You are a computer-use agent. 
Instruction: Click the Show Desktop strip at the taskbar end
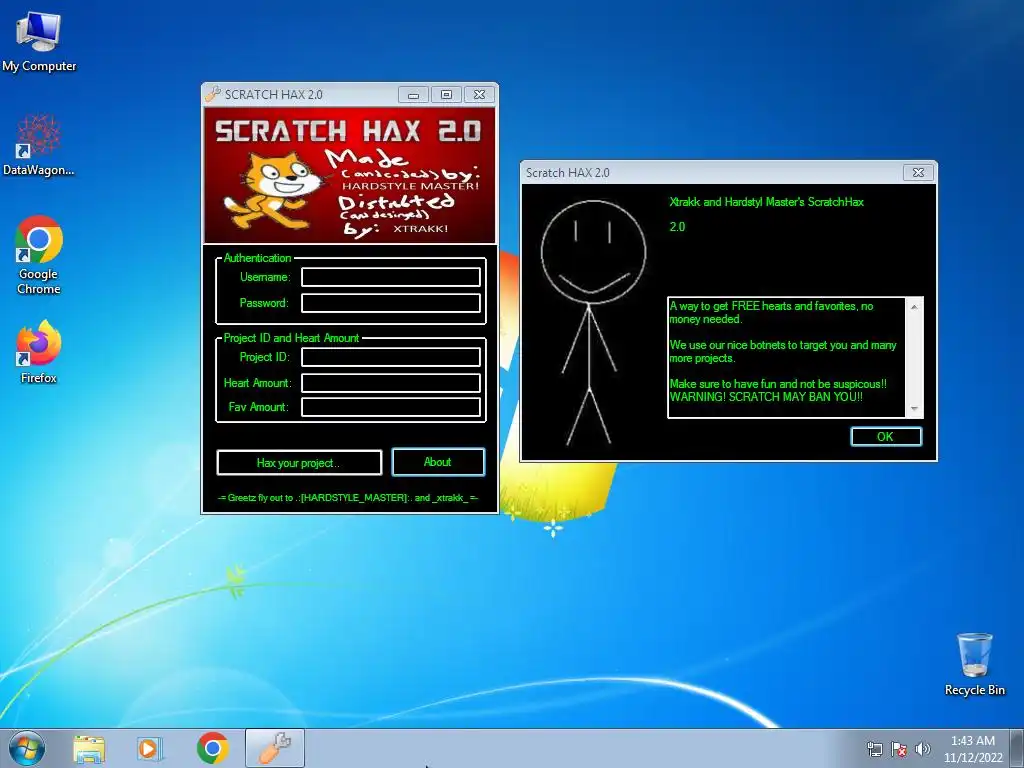point(1018,748)
